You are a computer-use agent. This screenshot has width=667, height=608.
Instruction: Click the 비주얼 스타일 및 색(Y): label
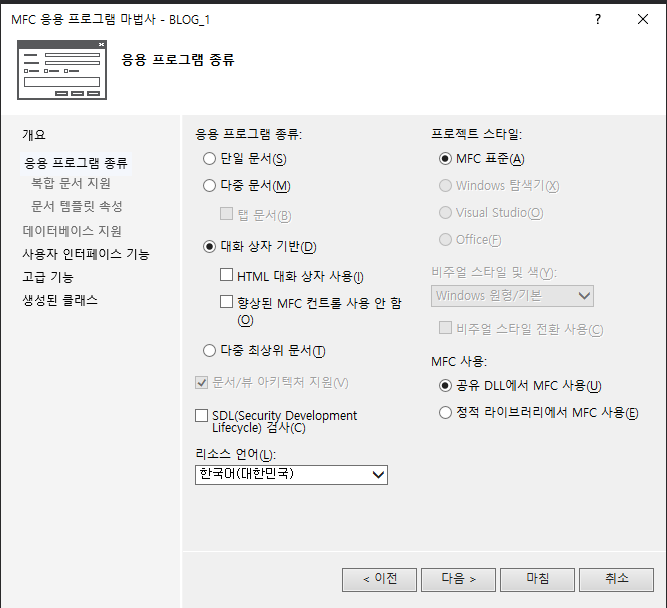pos(494,272)
